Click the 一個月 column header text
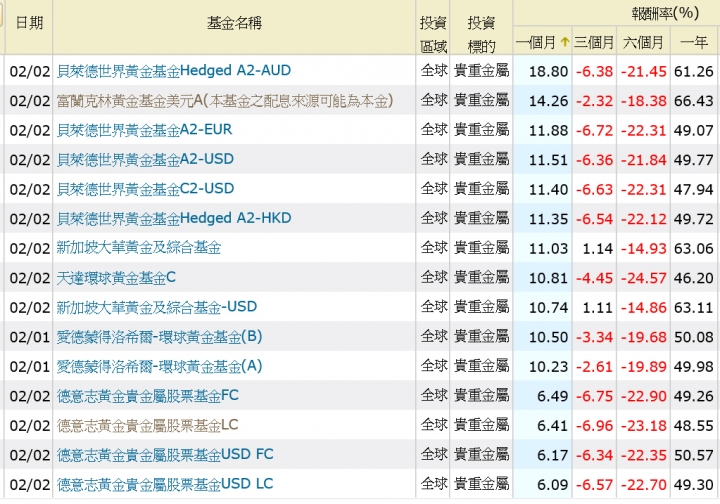Screen dimensions: 720x504 click(x=536, y=43)
